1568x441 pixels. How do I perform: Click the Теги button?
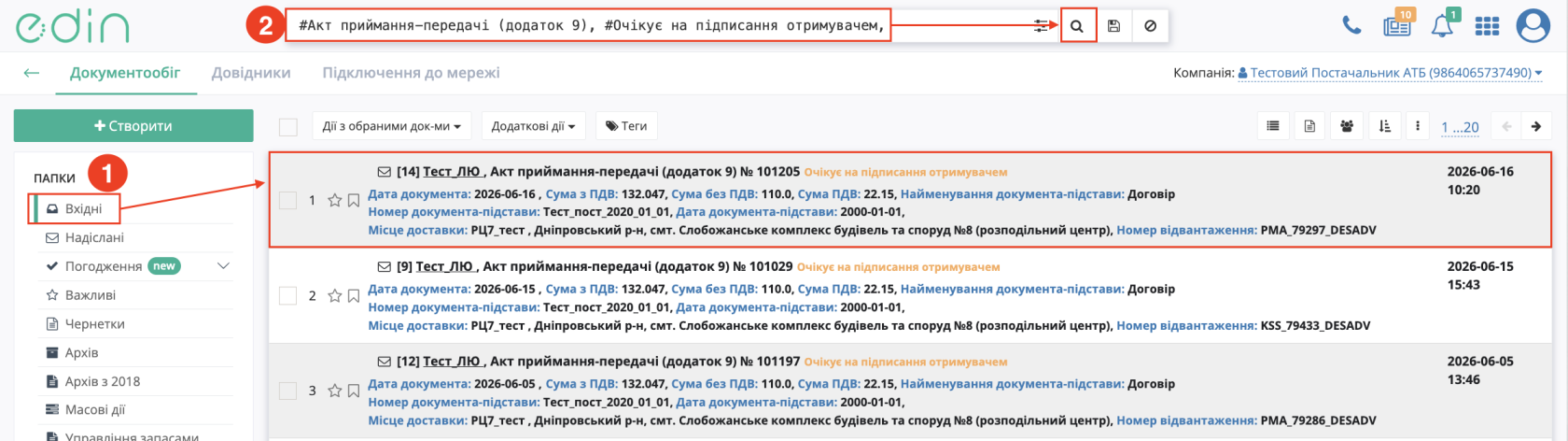626,126
